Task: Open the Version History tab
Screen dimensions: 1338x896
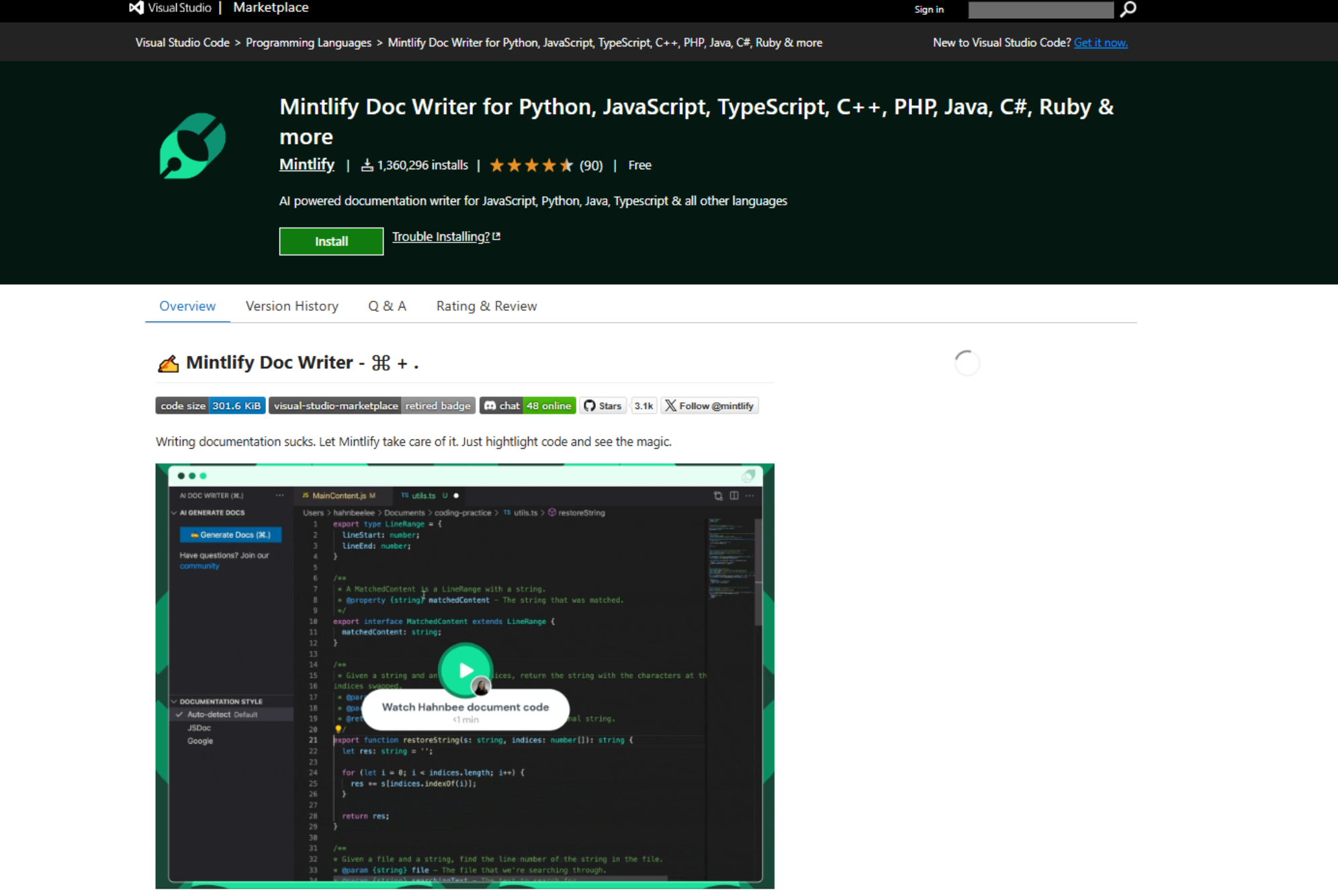Action: pyautogui.click(x=292, y=306)
